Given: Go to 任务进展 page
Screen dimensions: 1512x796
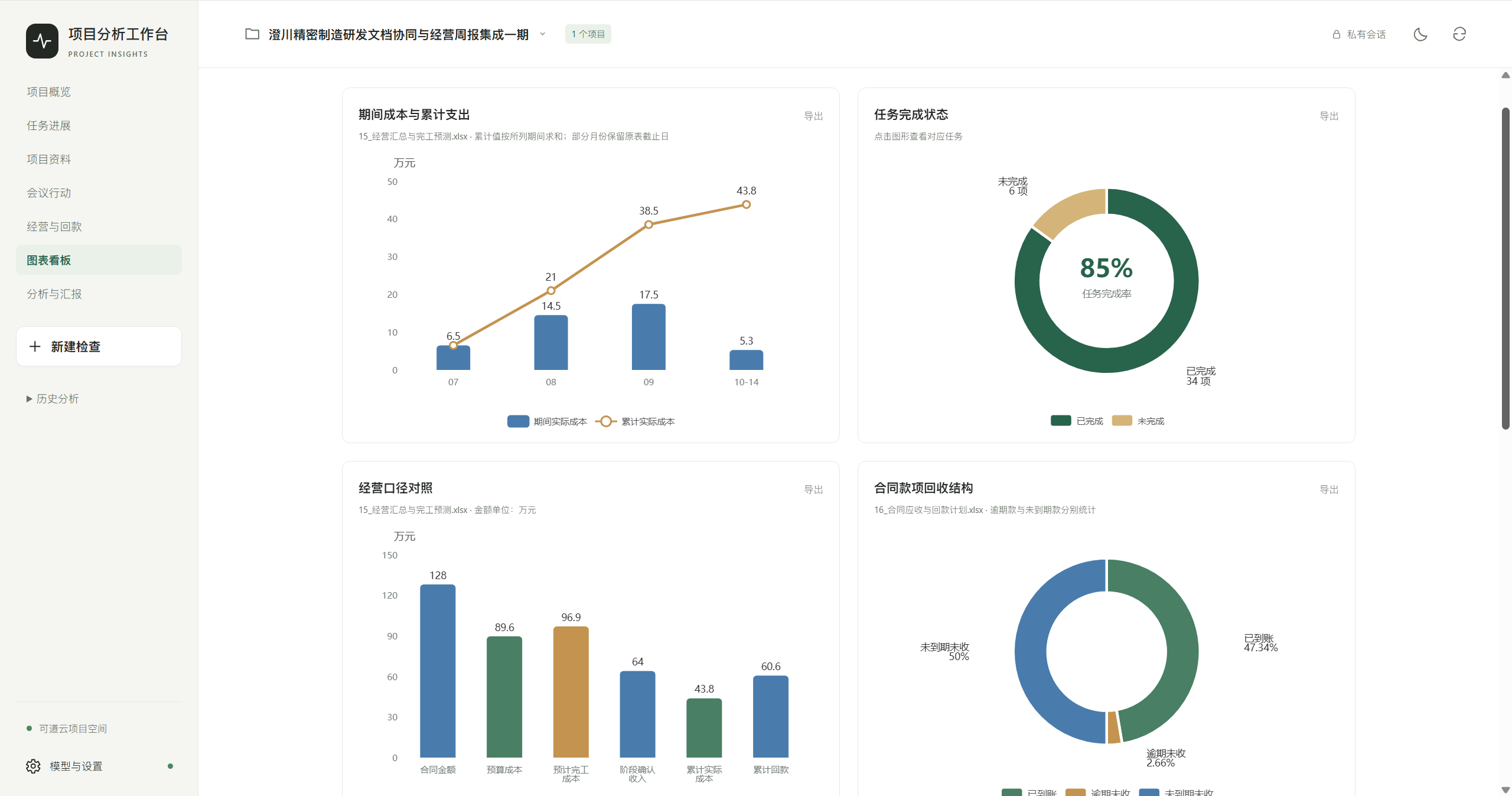Looking at the screenshot, I should [x=99, y=125].
